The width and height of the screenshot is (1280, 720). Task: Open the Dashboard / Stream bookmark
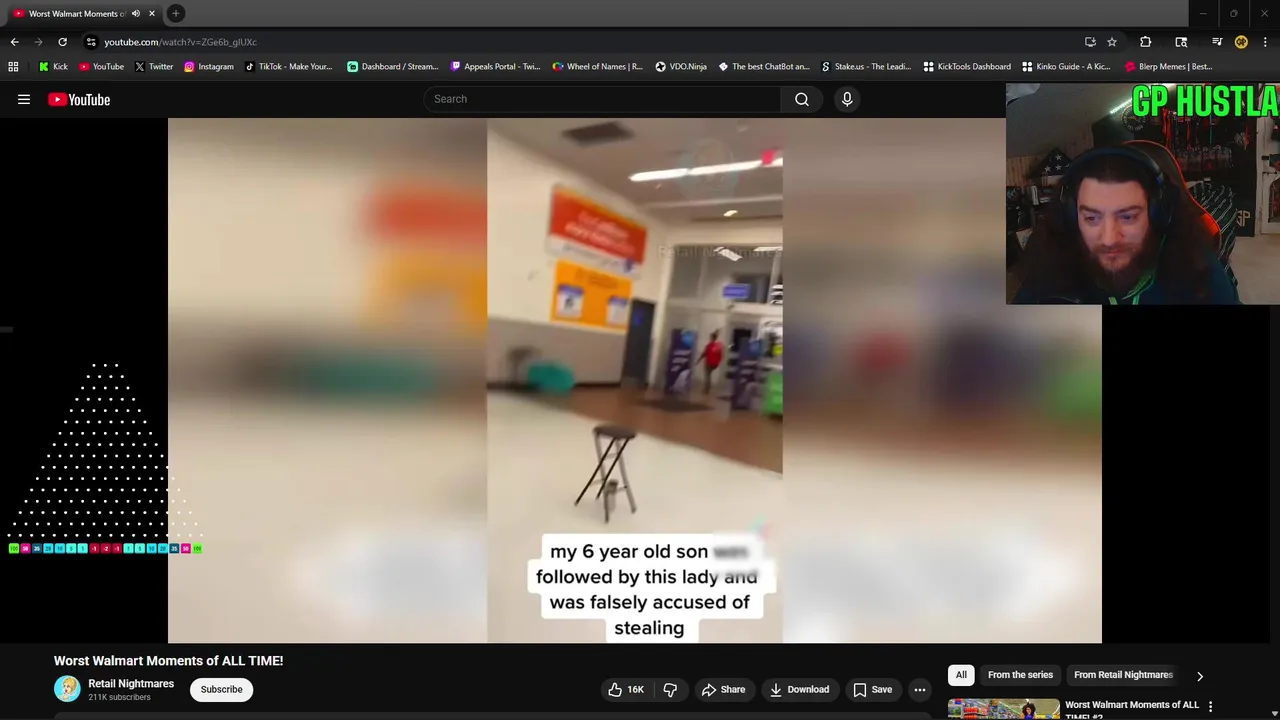pos(393,67)
